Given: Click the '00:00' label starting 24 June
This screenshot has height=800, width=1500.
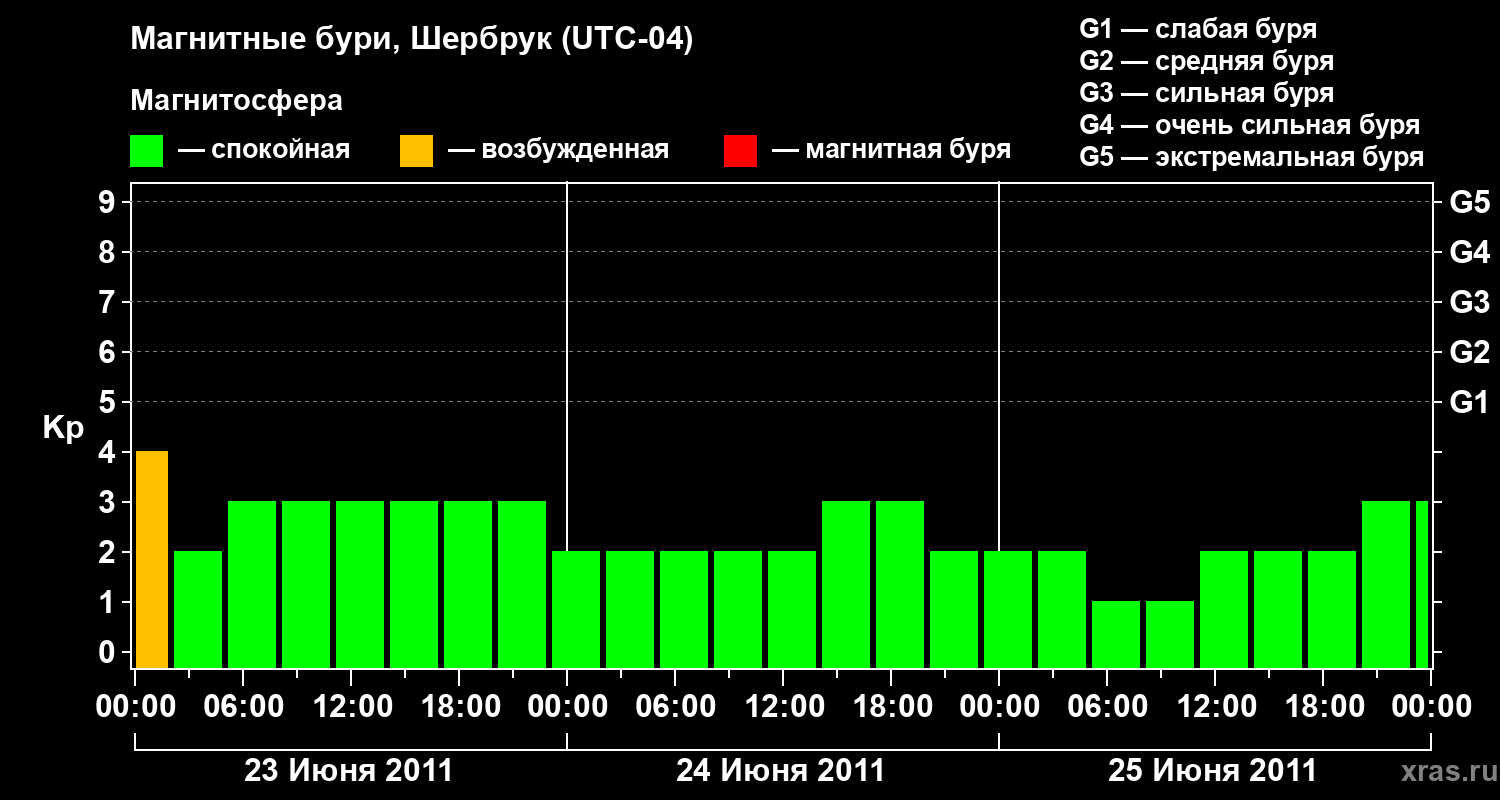Looking at the screenshot, I should 567,706.
